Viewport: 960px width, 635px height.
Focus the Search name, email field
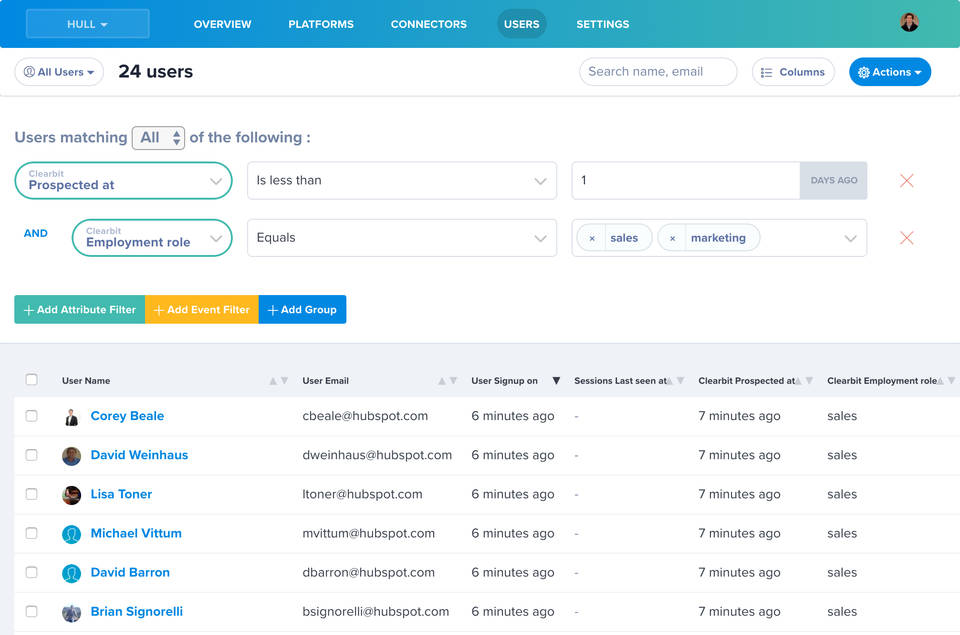point(657,72)
